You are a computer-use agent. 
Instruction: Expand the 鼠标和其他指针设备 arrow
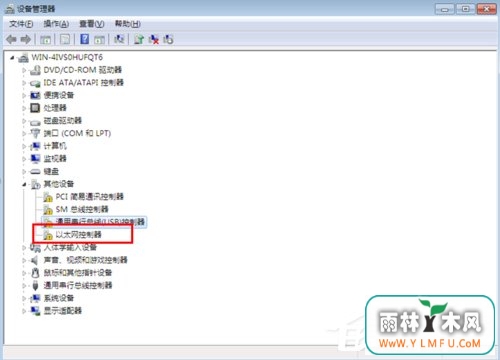(x=24, y=273)
